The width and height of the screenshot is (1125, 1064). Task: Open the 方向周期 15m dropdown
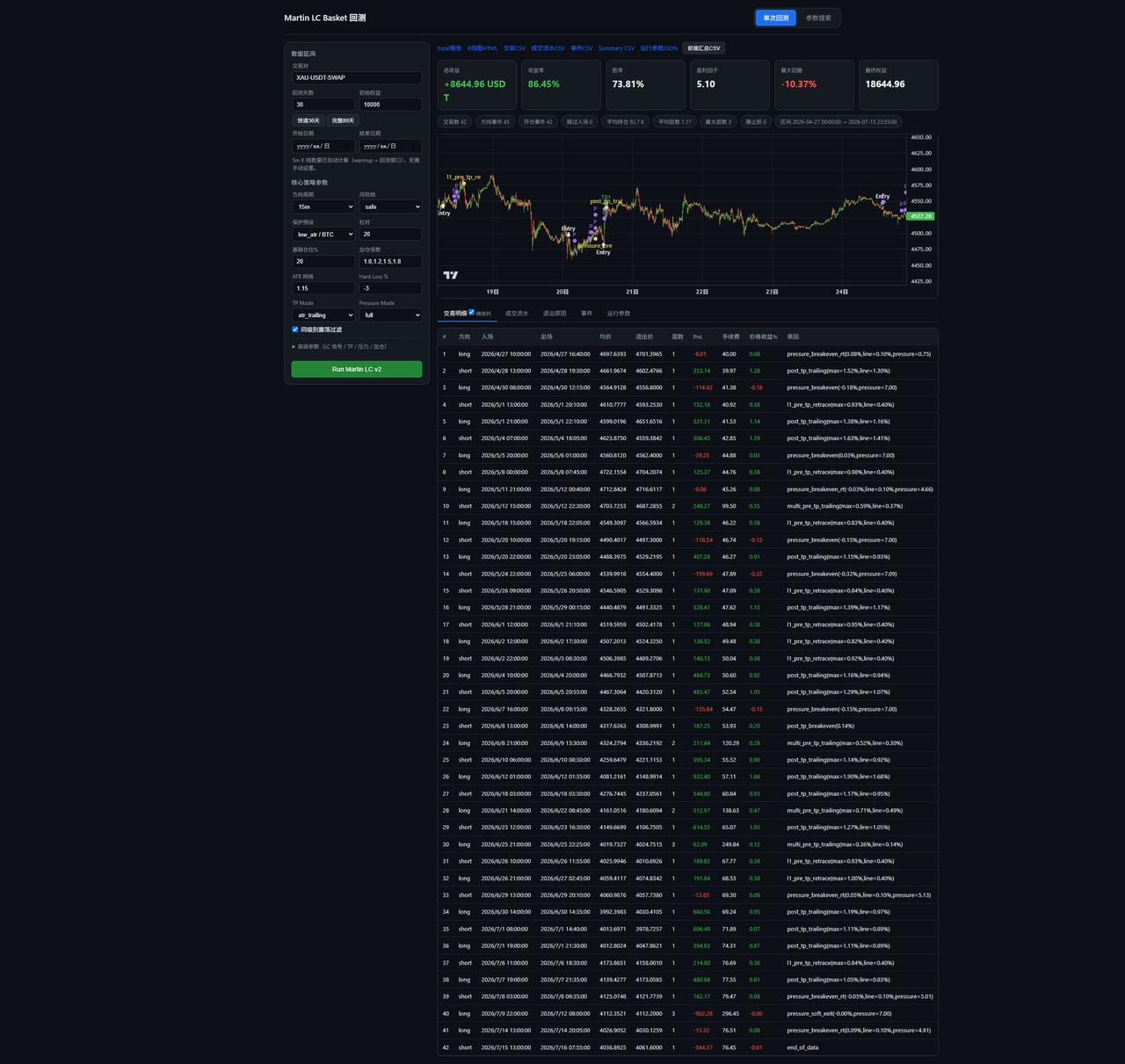click(323, 206)
